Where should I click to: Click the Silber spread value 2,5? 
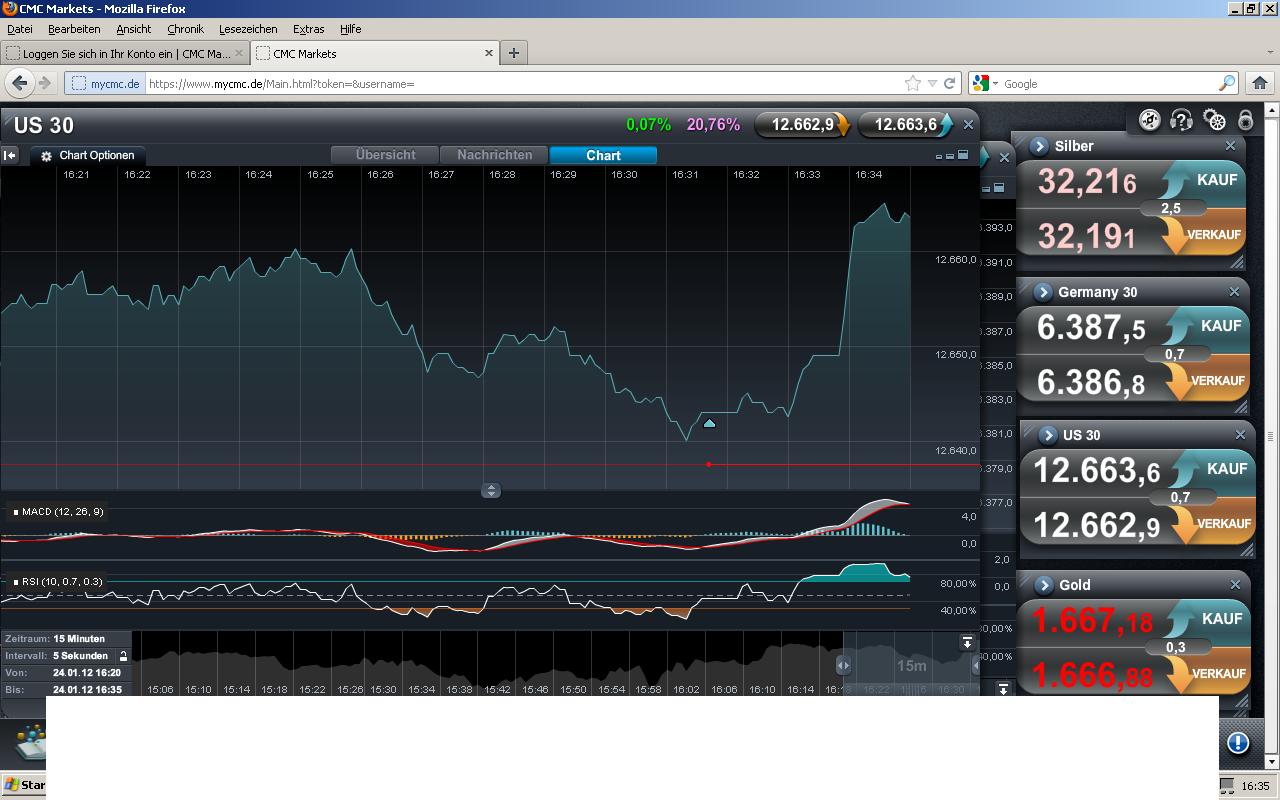click(1171, 208)
